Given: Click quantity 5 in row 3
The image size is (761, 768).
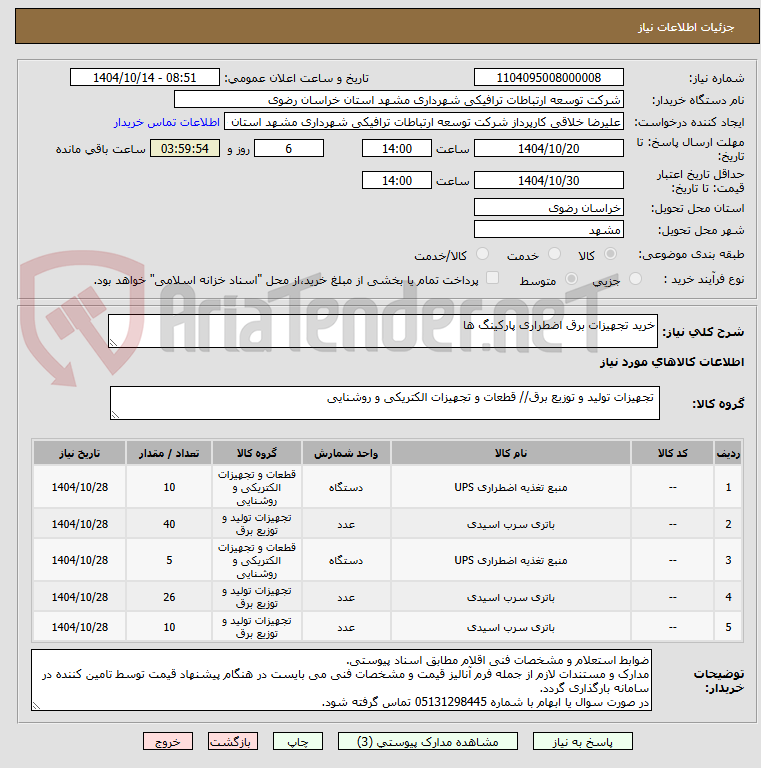Looking at the screenshot, I should tap(169, 560).
